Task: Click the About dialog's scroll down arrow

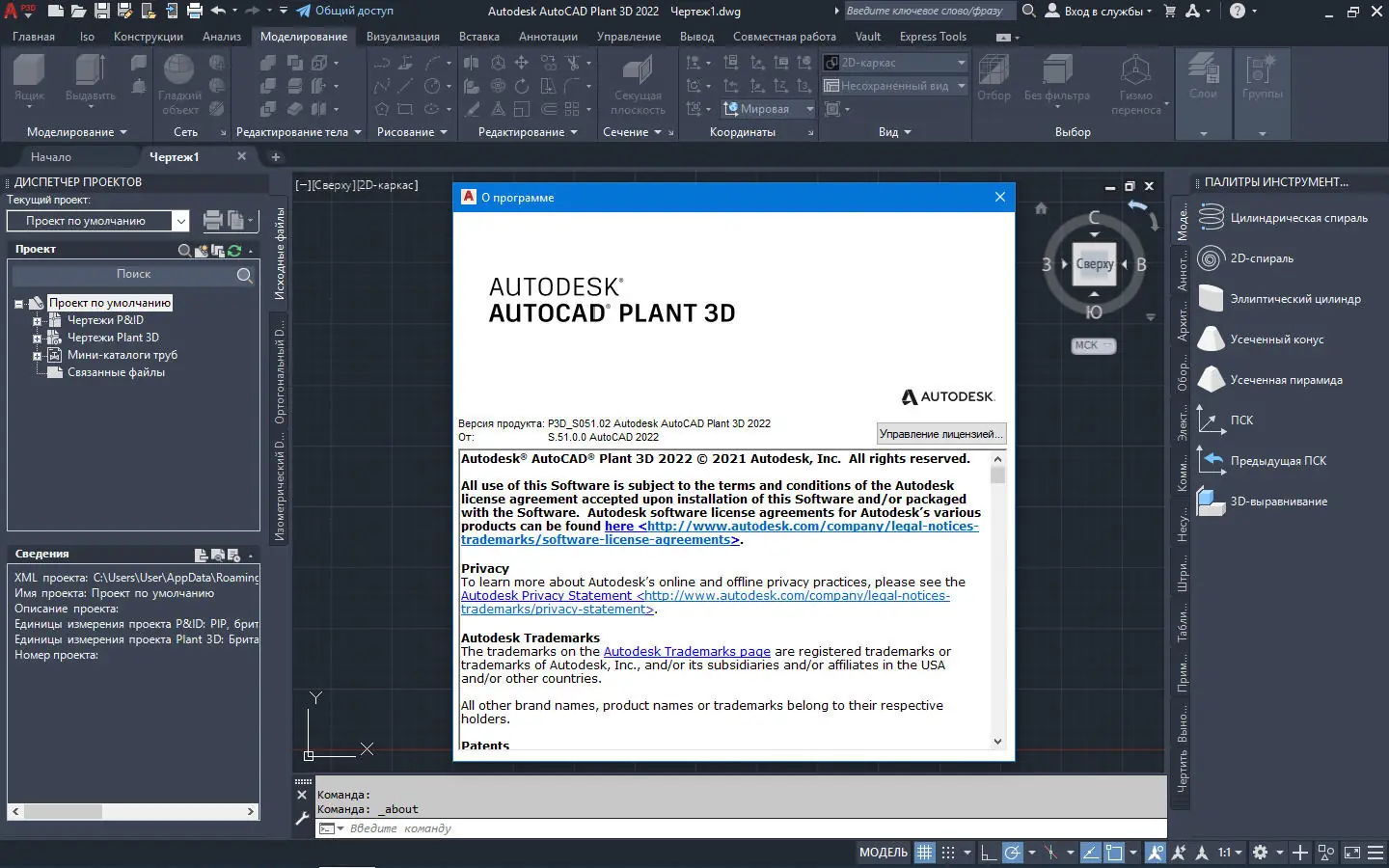Action: point(997,742)
